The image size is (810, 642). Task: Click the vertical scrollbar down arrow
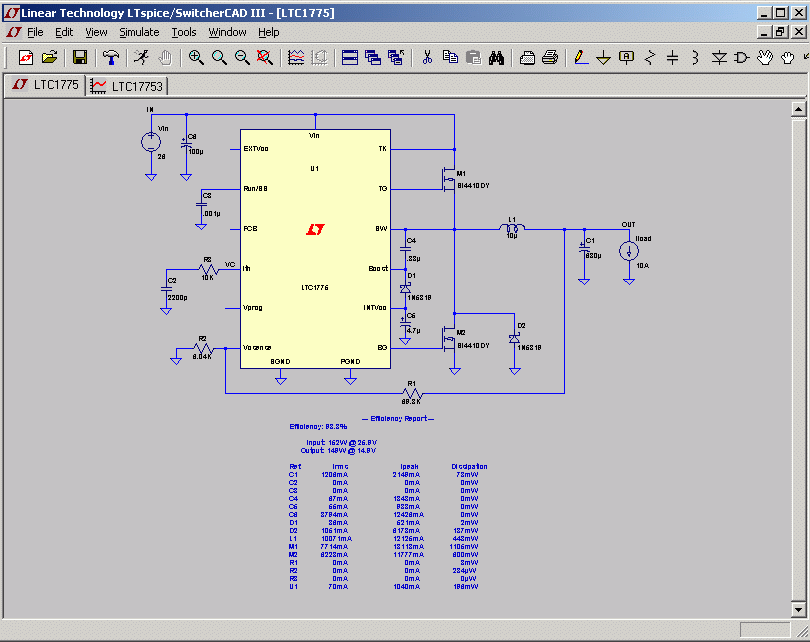coord(798,609)
